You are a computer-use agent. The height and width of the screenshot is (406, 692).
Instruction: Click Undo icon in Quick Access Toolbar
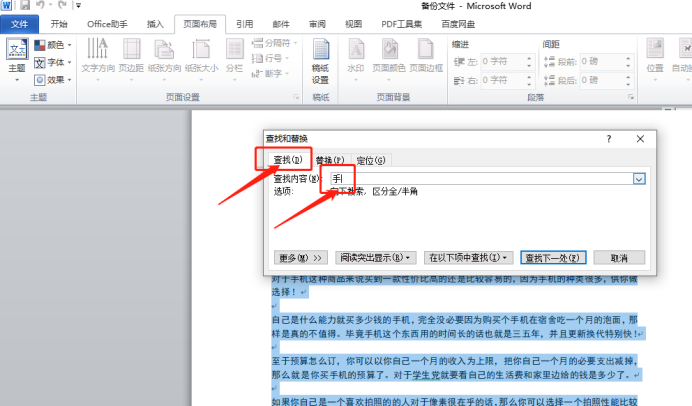pyautogui.click(x=40, y=5)
